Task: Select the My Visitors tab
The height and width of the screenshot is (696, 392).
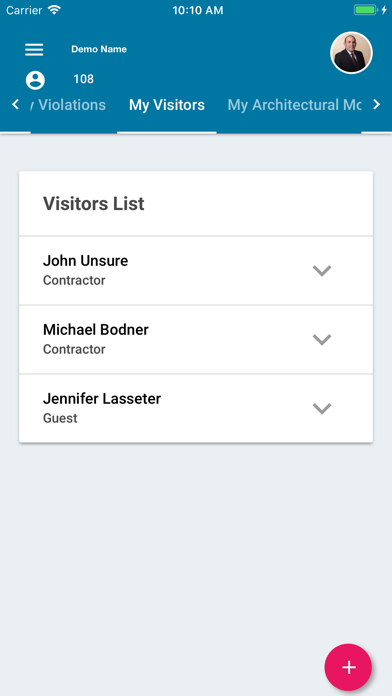Action: [x=167, y=105]
